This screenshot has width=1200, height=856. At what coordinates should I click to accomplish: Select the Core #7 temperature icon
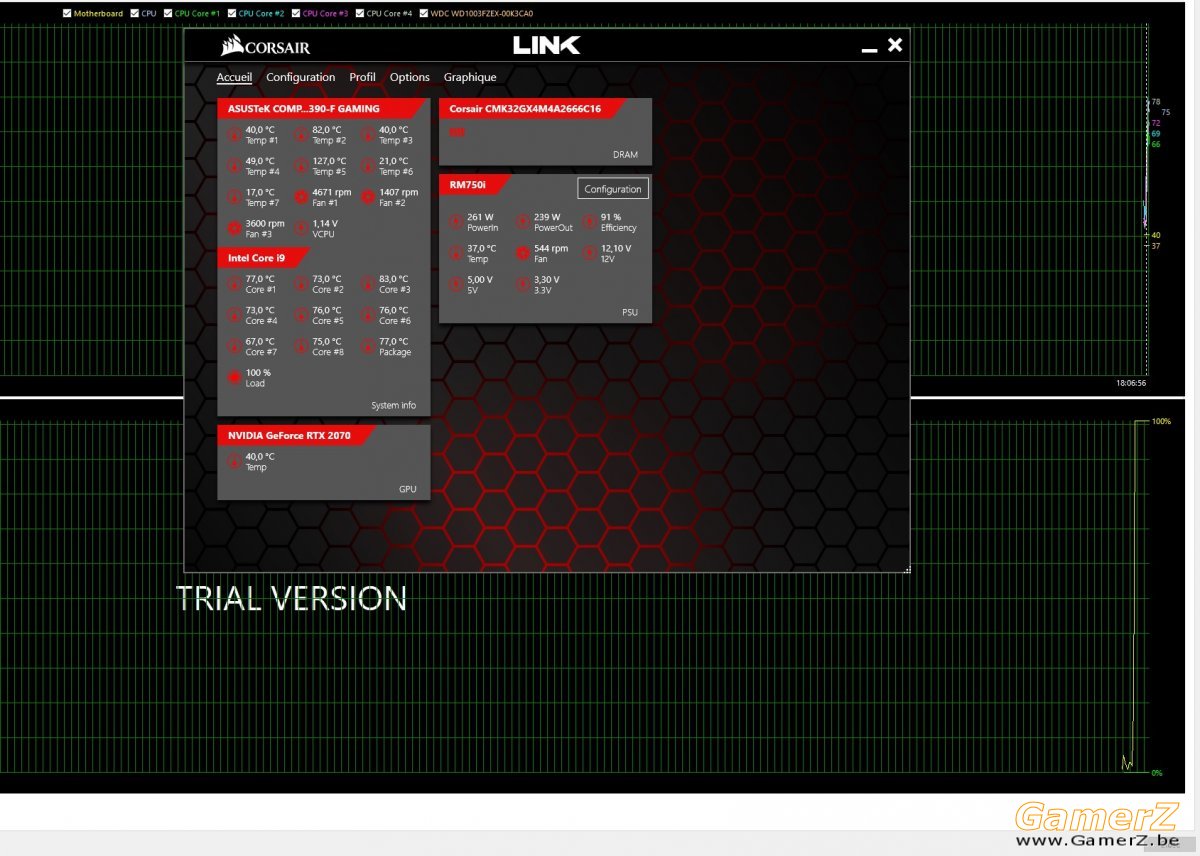(235, 346)
